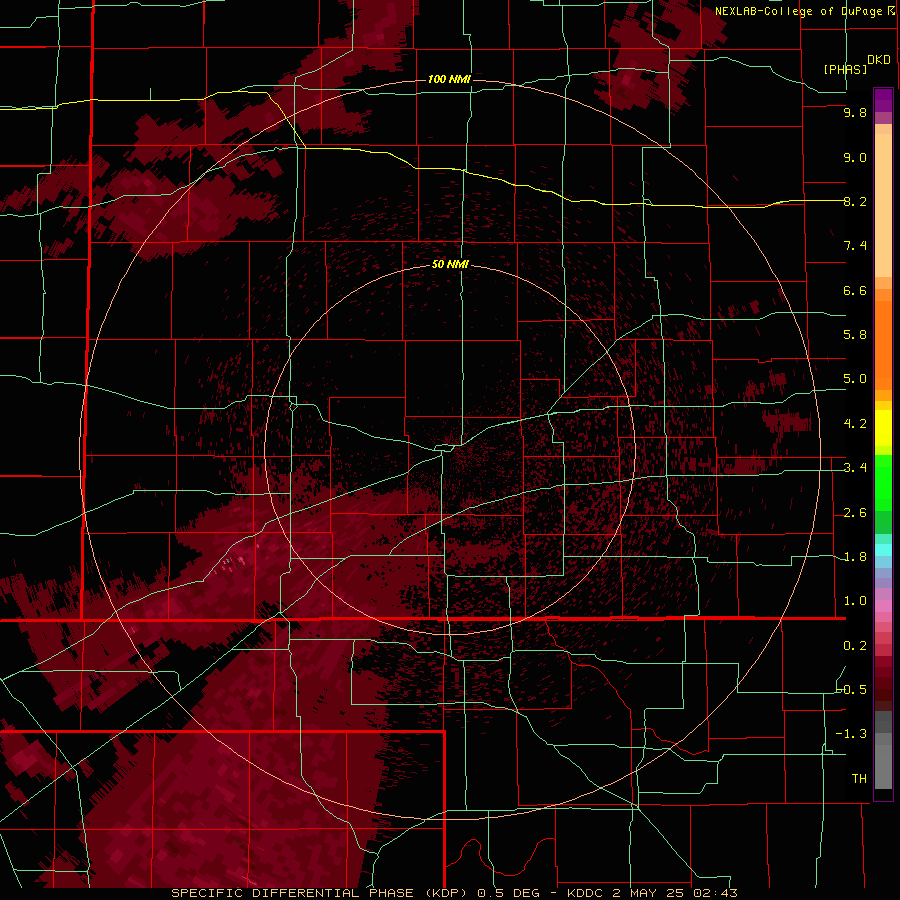Click the '[PHAS]' unit label
Viewport: 900px width, 900px height.
[845, 69]
